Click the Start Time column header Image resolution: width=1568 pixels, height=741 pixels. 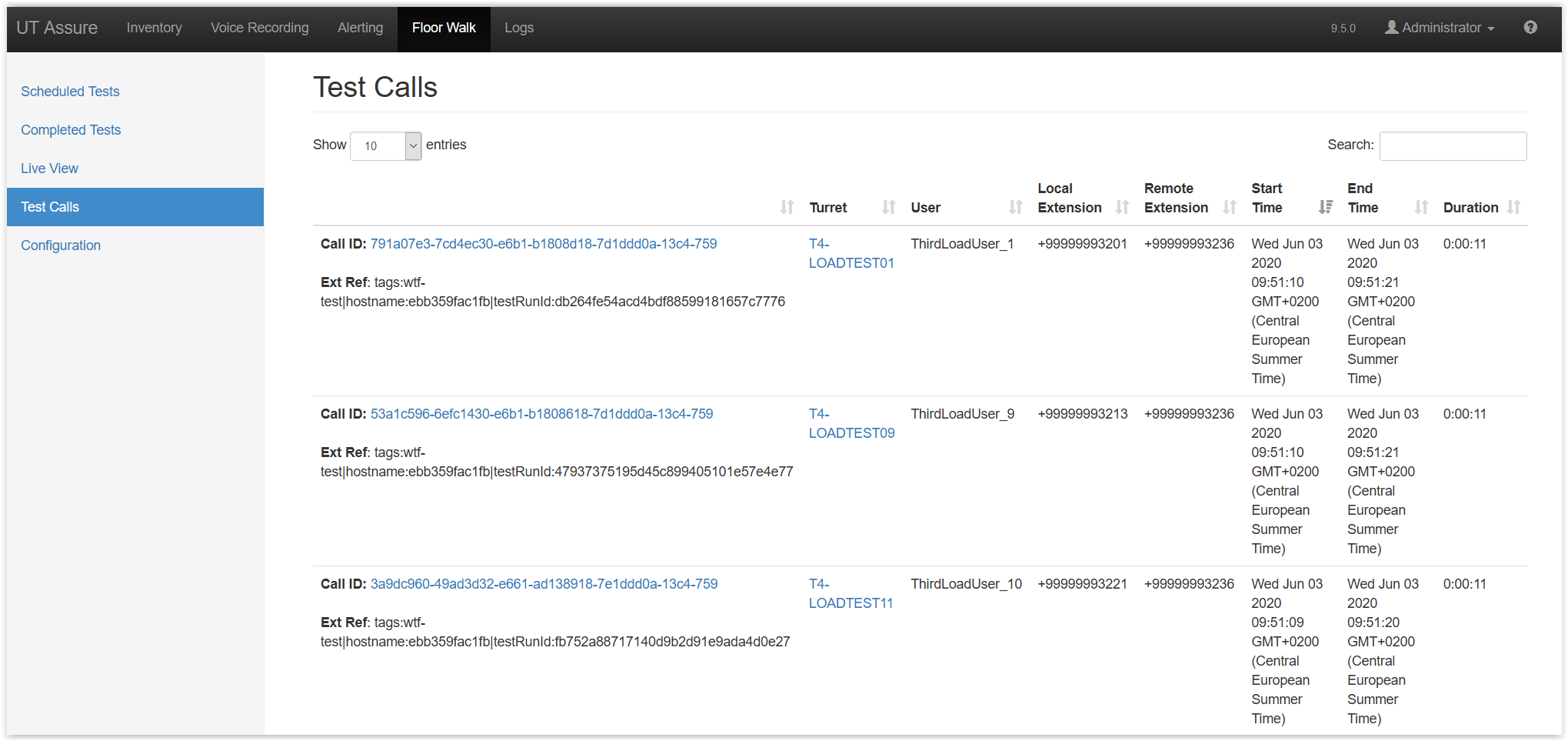click(x=1267, y=198)
